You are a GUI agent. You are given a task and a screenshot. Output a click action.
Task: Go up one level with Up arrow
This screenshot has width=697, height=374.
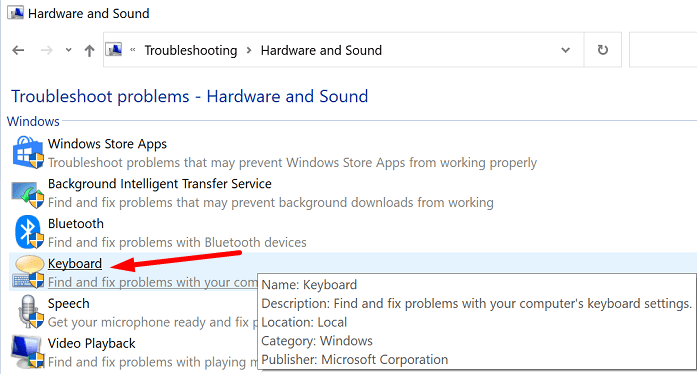[x=89, y=50]
